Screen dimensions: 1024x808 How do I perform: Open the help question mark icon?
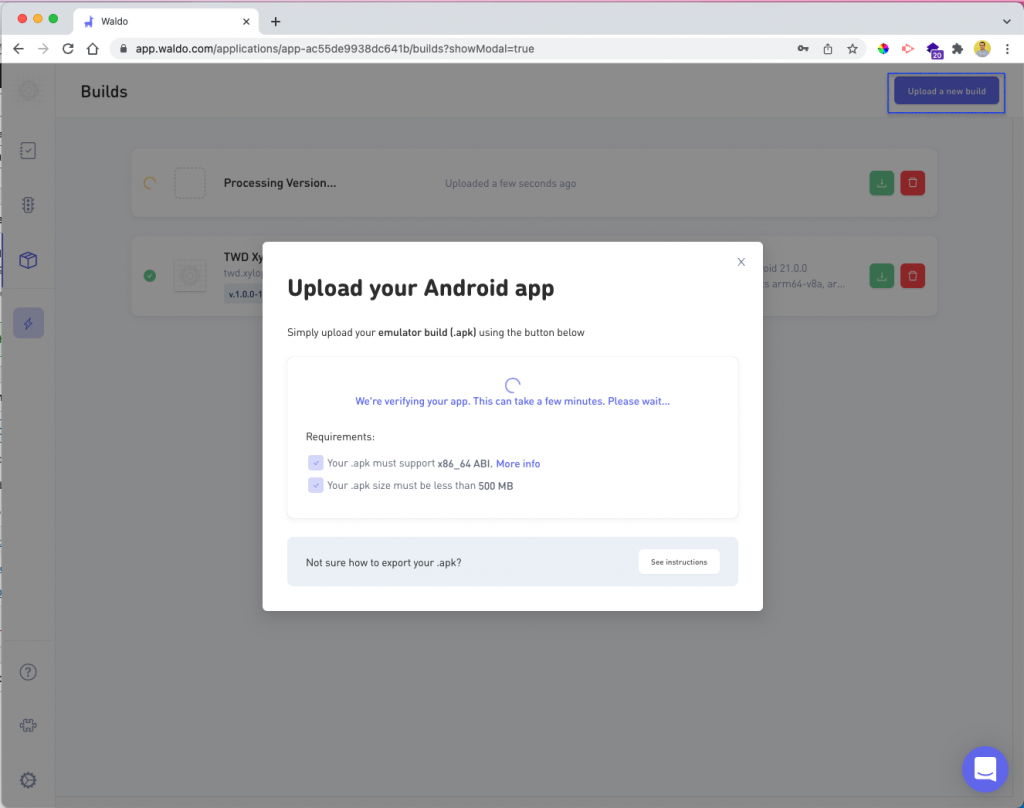tap(29, 672)
